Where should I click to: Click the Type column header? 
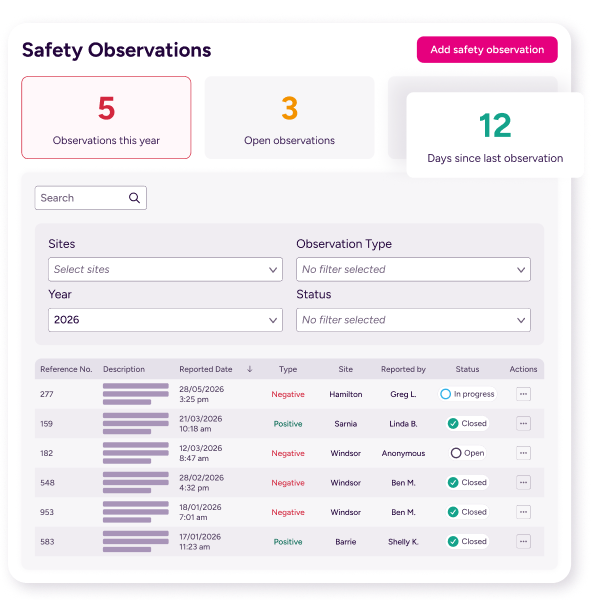[x=288, y=369]
